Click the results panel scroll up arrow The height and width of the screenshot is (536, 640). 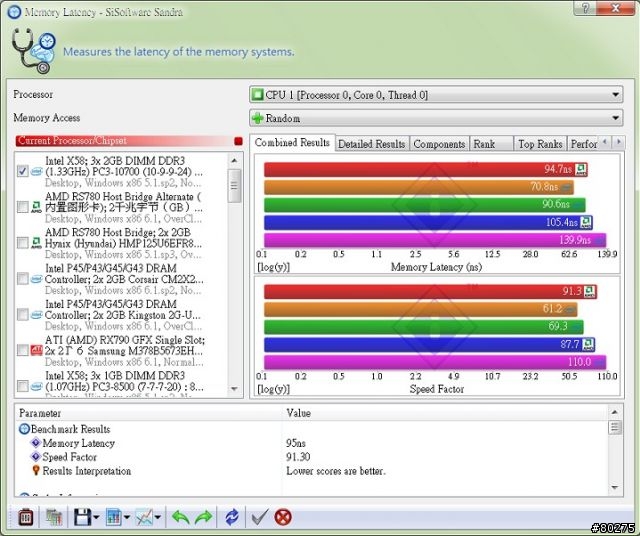click(615, 412)
